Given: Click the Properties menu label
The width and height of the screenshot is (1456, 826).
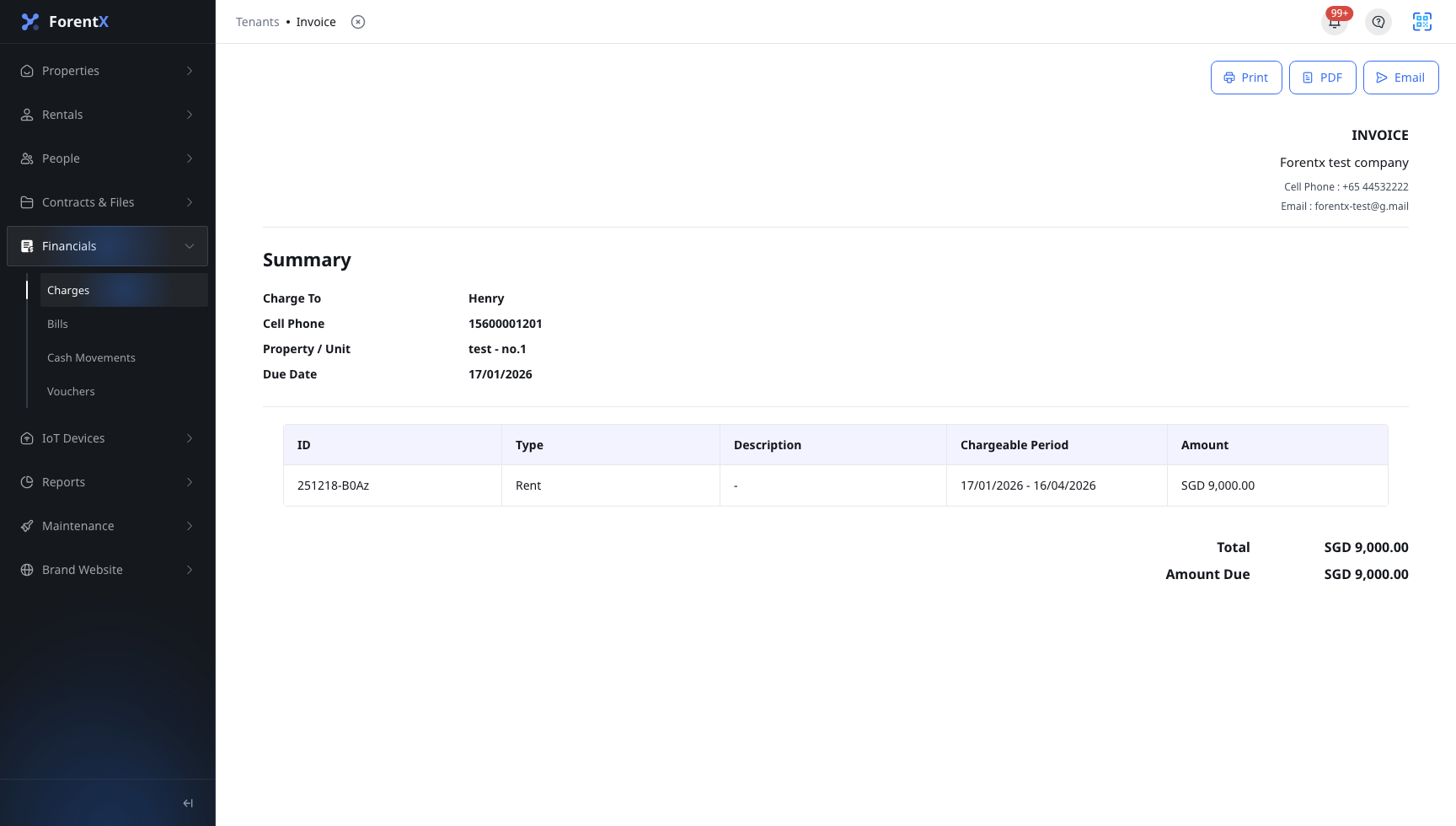Looking at the screenshot, I should point(71,71).
